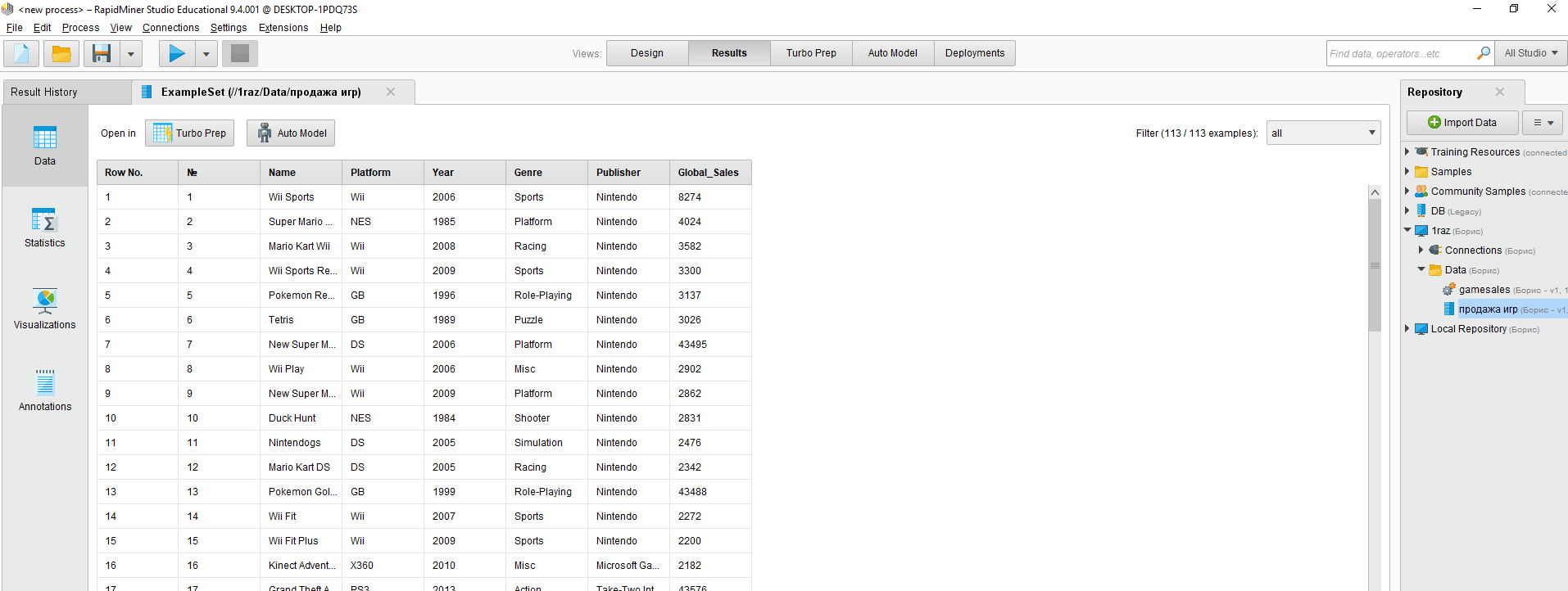Sort by the Name column header
Screen dimensions: 1568x591
pyautogui.click(x=301, y=173)
